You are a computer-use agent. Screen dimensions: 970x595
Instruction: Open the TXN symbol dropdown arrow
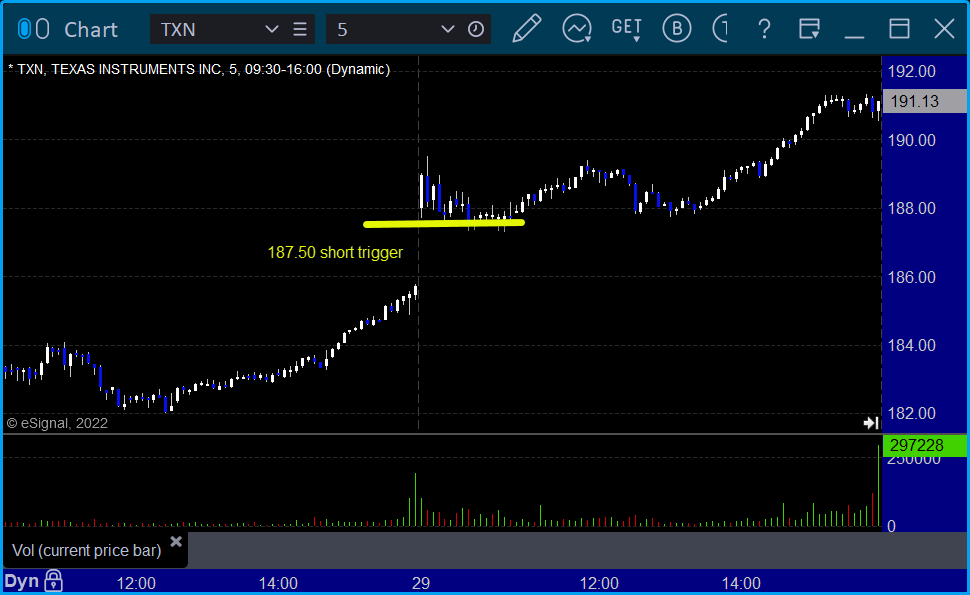pyautogui.click(x=271, y=29)
